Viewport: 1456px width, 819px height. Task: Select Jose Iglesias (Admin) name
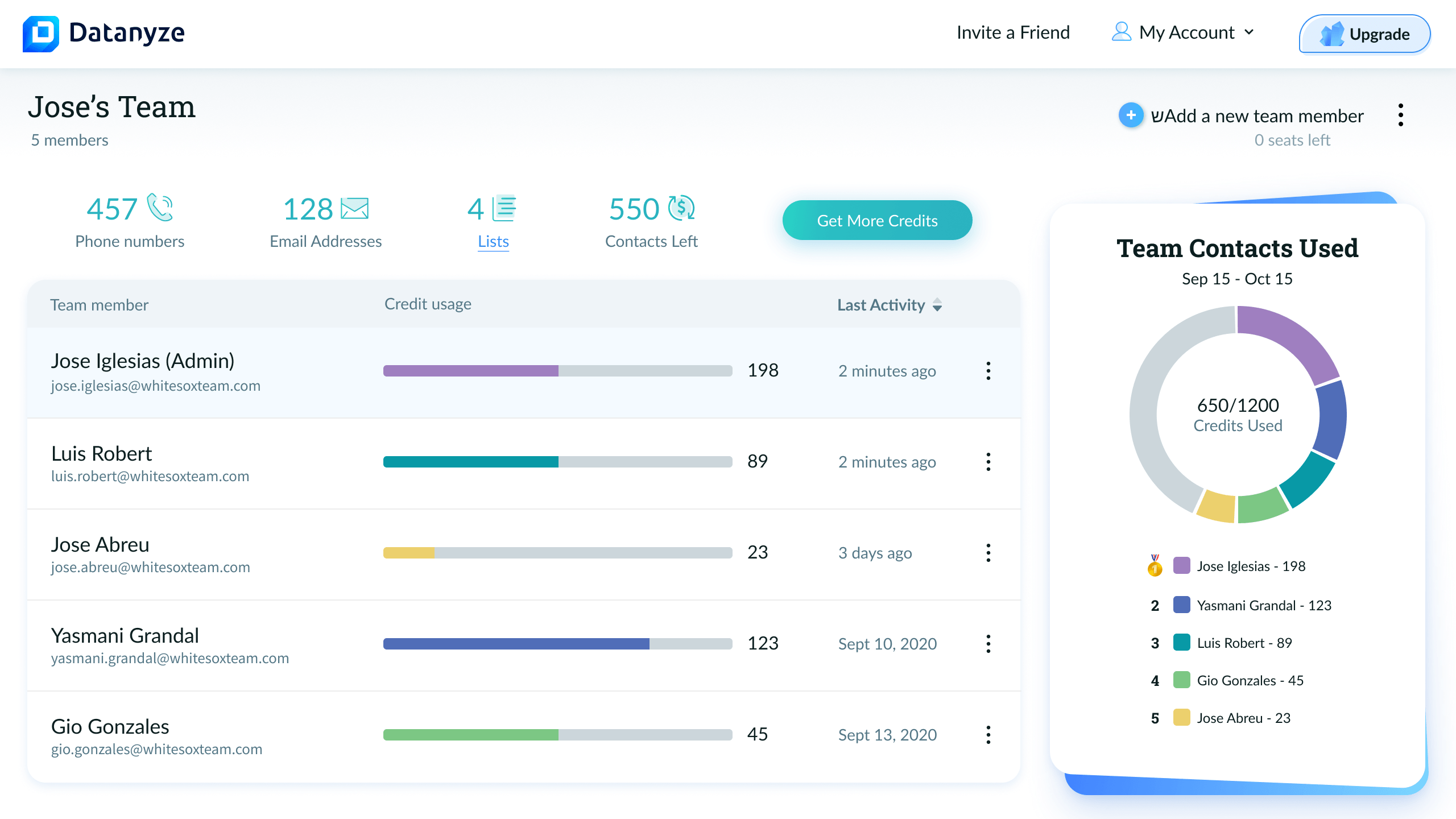pos(143,361)
